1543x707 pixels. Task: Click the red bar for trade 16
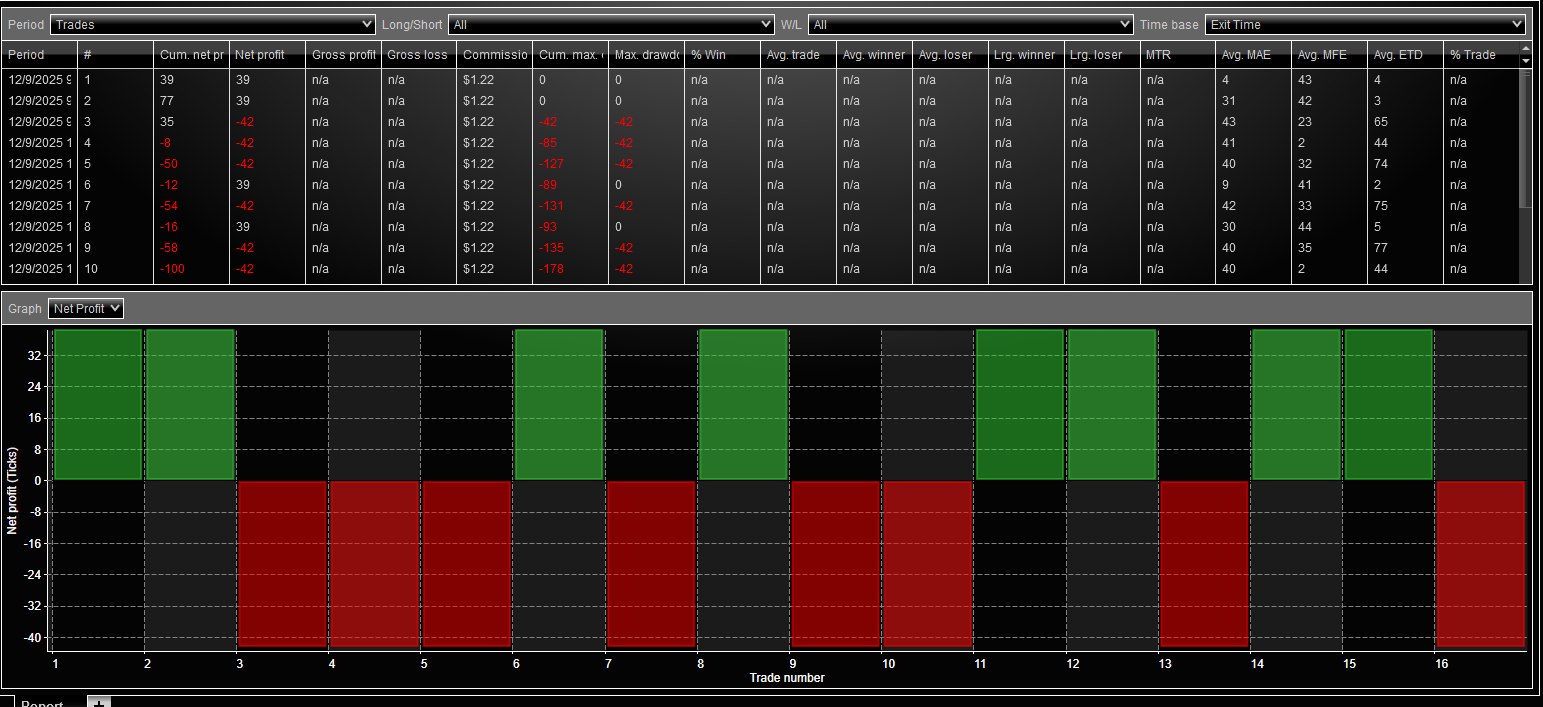click(x=1480, y=563)
